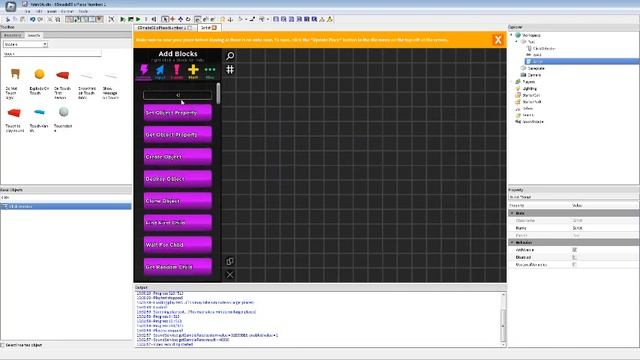Switch to the place document tab
This screenshot has width=640, height=360.
164,28
